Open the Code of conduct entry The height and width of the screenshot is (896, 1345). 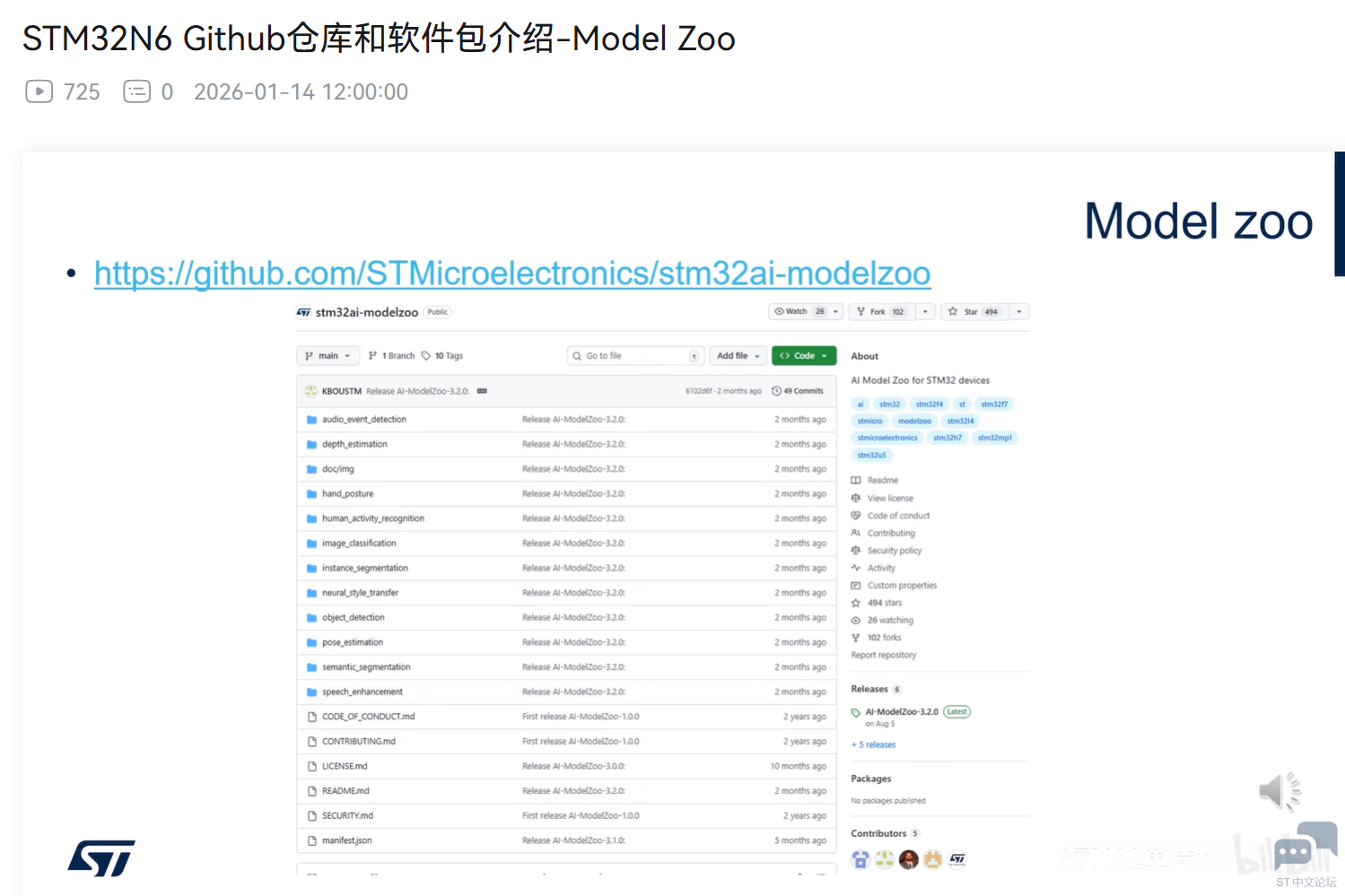point(898,516)
